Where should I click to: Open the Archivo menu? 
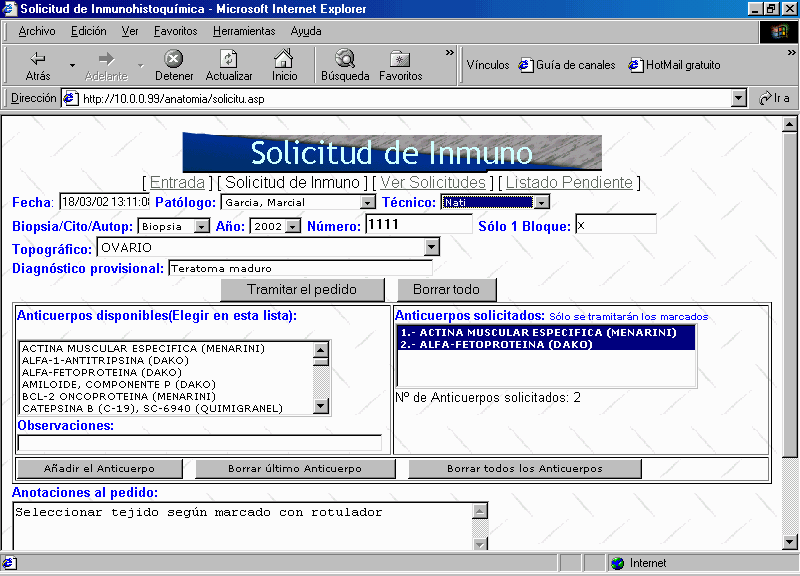pyautogui.click(x=37, y=31)
